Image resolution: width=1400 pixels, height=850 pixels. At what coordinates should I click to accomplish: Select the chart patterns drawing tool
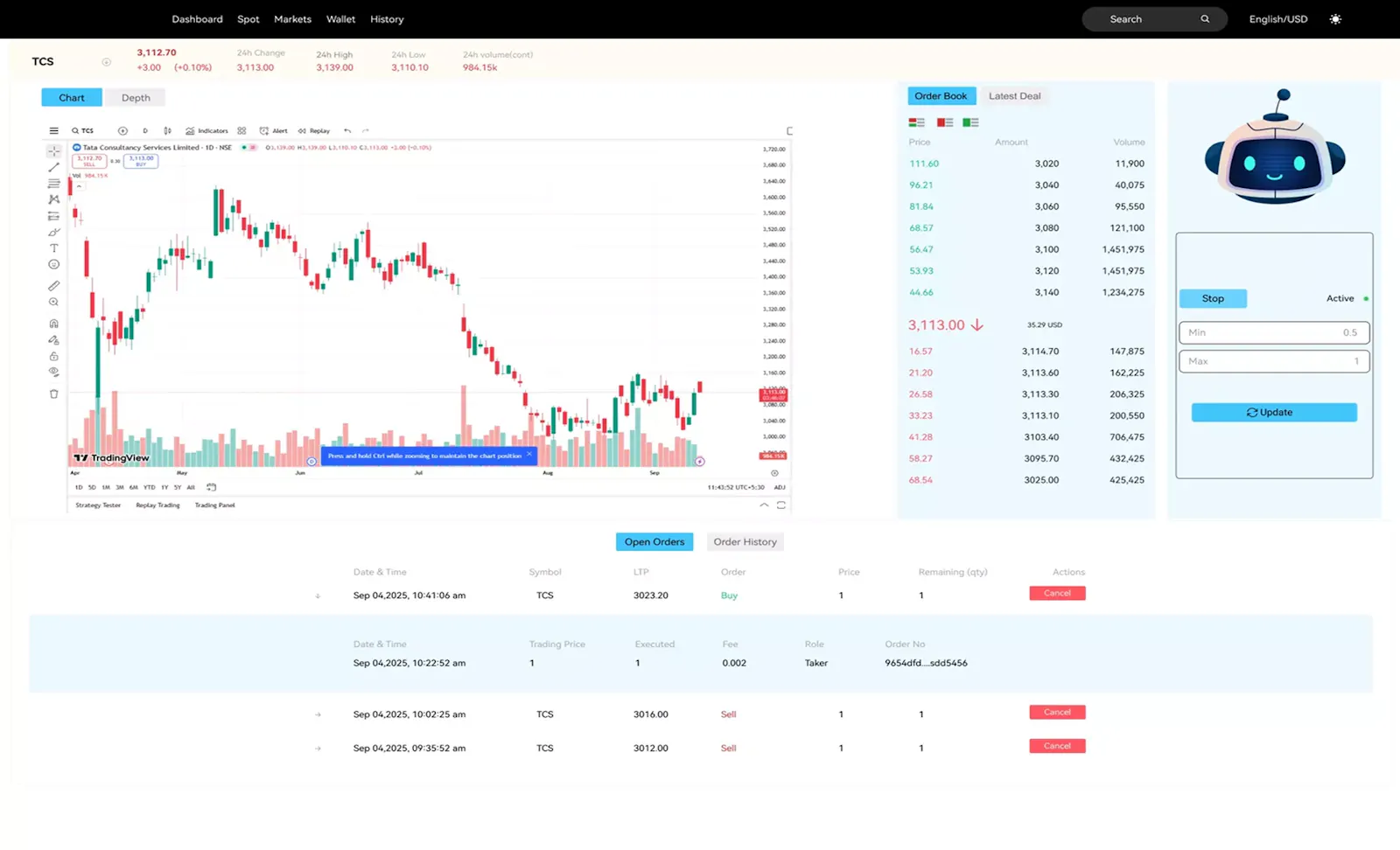click(x=53, y=199)
